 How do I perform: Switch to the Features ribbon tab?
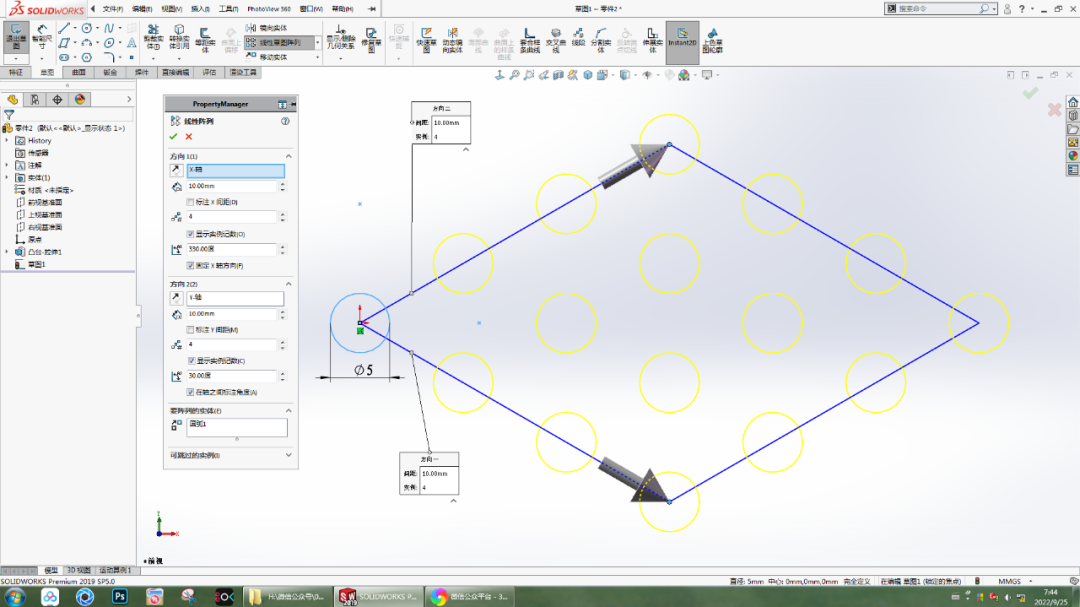point(17,73)
